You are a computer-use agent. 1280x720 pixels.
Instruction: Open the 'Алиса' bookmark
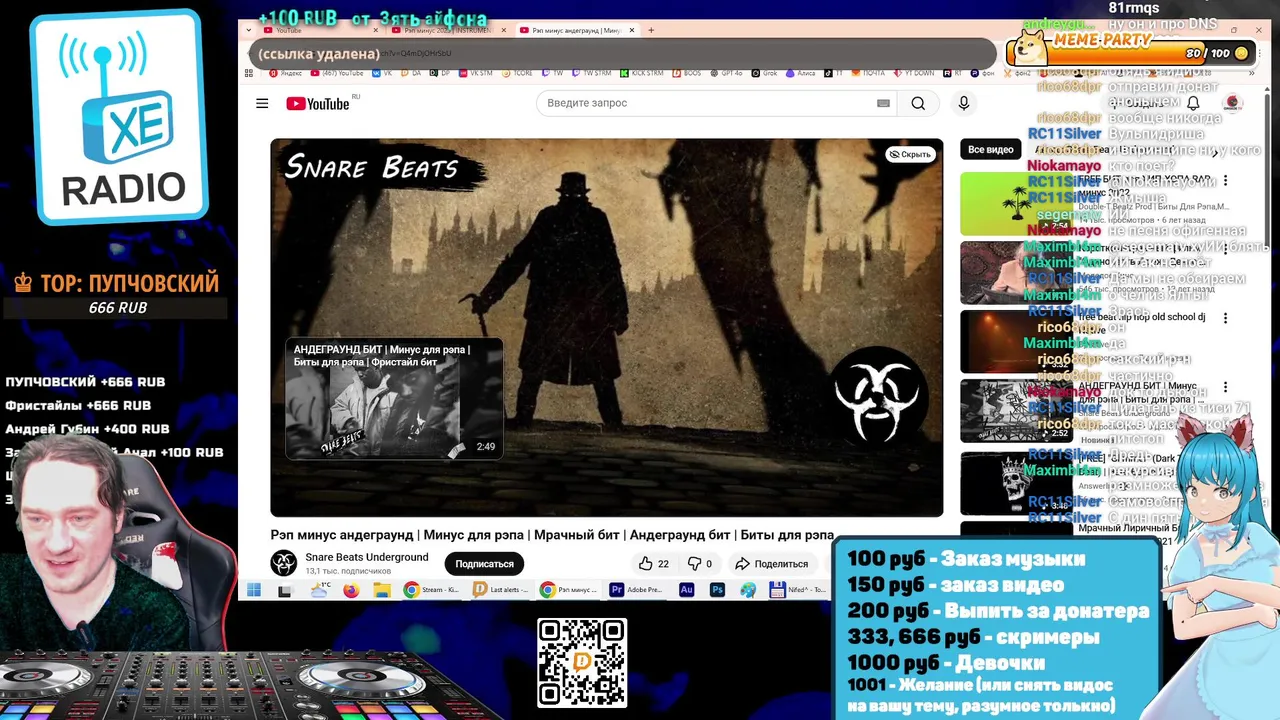(x=802, y=73)
